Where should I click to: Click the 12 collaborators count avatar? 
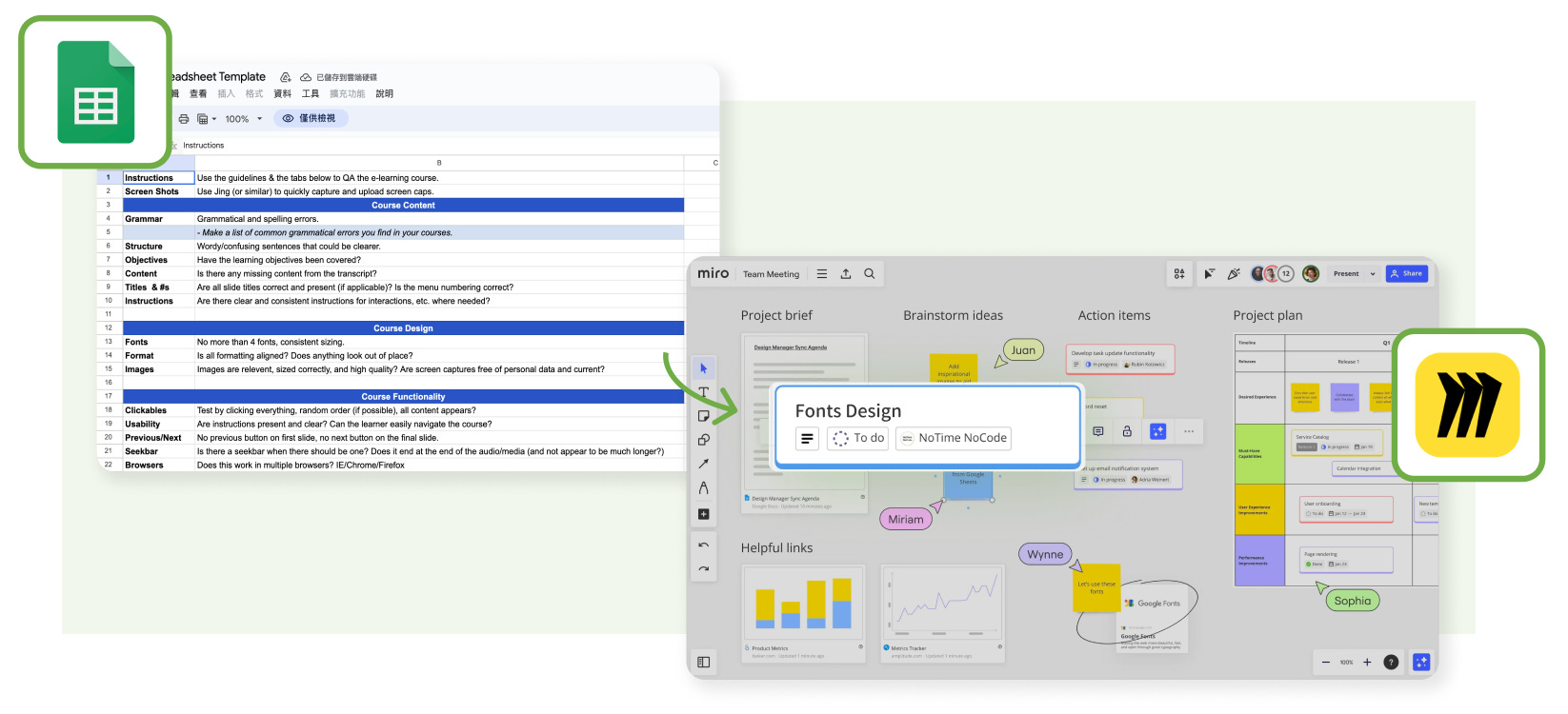click(1286, 274)
